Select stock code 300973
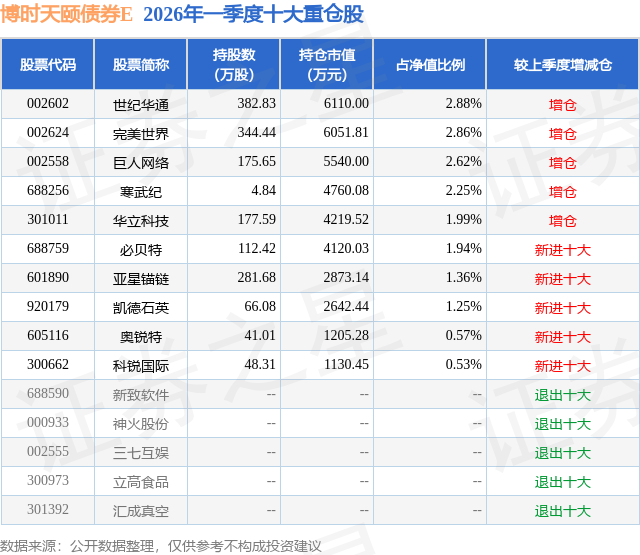640x555 pixels. (48, 480)
